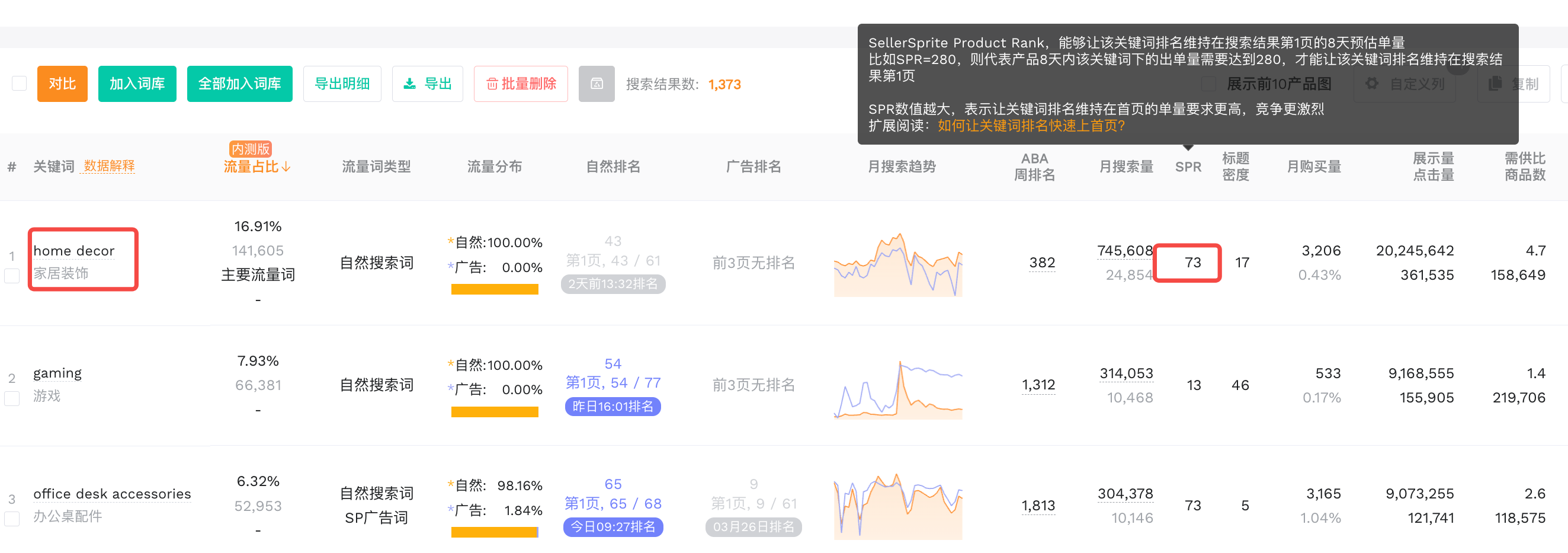Enable the office desk accessories row checkbox
The width and height of the screenshot is (1568, 553).
tap(12, 519)
